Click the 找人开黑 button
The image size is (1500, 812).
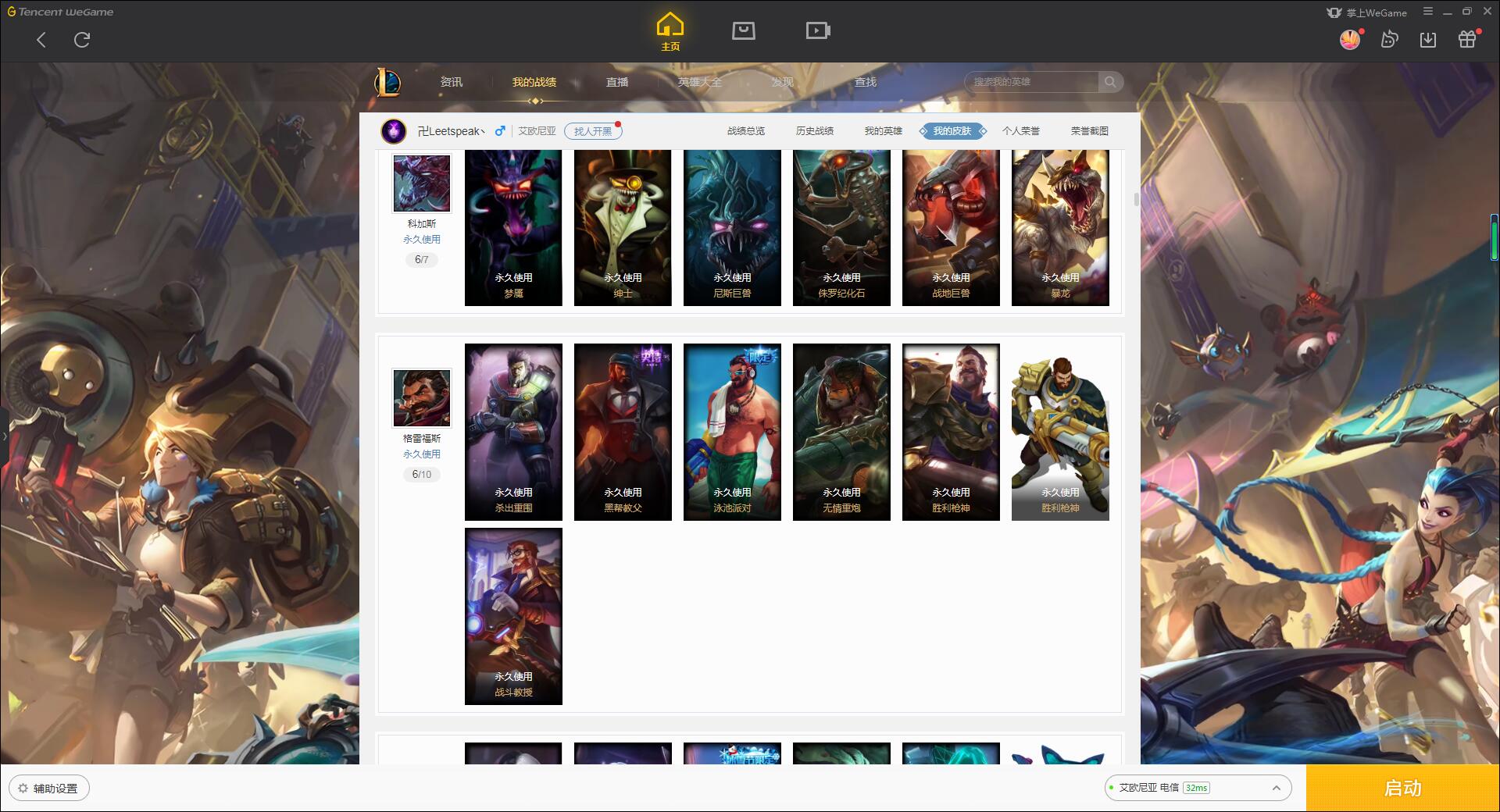click(593, 131)
